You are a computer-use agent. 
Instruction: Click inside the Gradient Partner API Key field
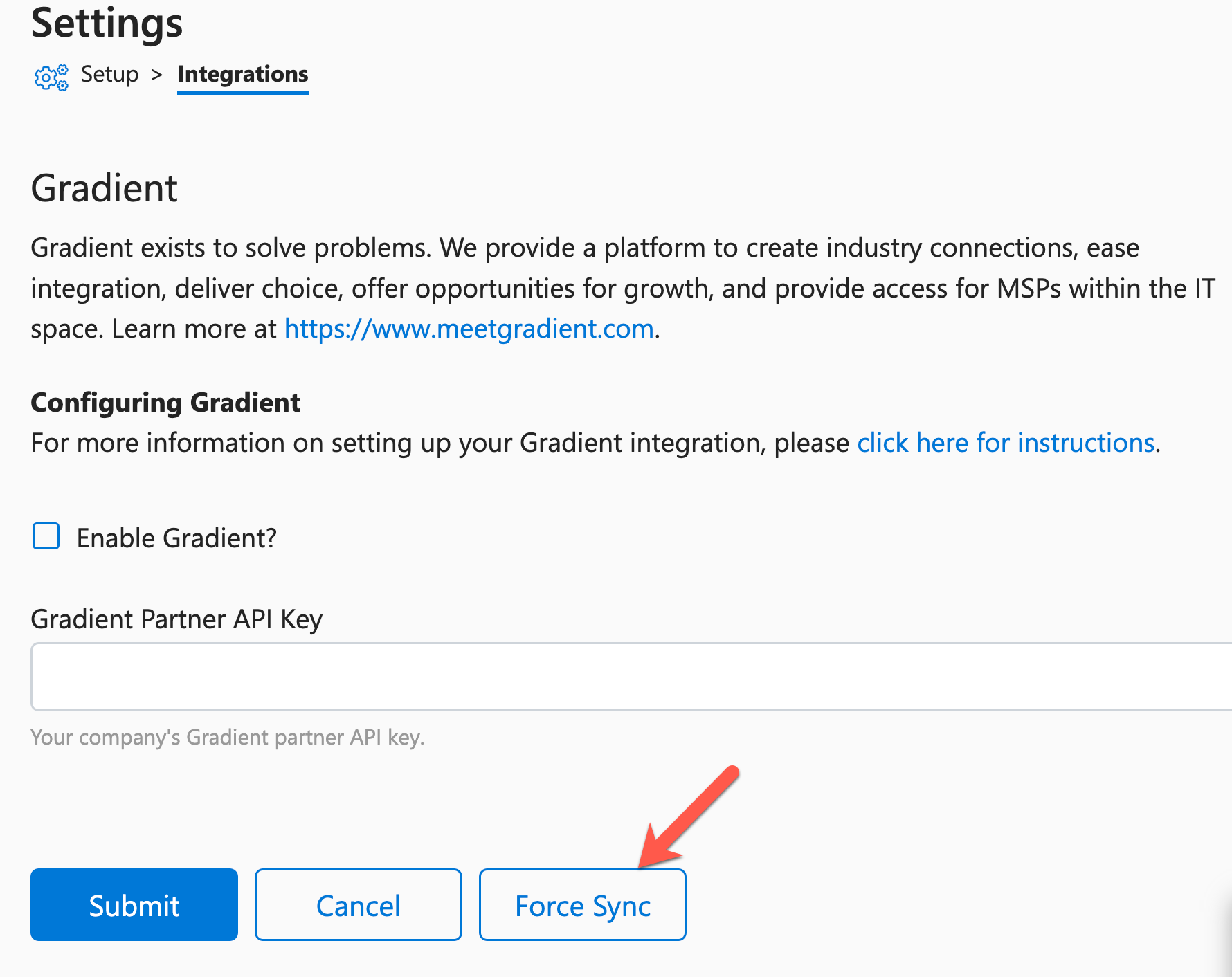[616, 676]
